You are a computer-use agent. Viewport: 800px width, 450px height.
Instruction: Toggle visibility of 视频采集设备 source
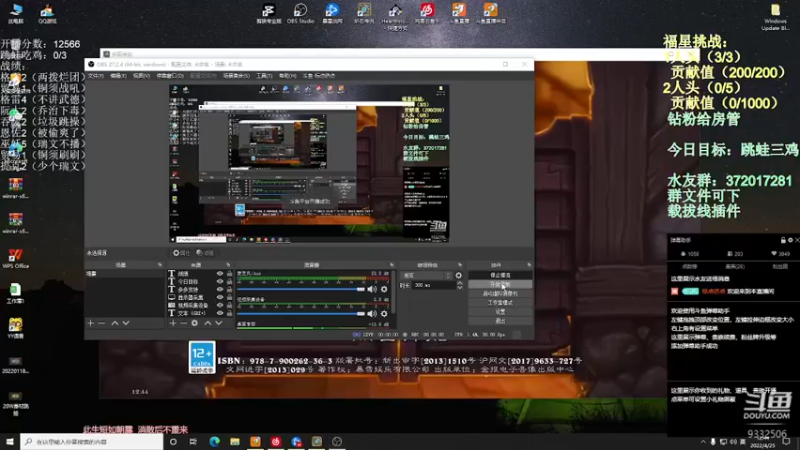pyautogui.click(x=220, y=305)
